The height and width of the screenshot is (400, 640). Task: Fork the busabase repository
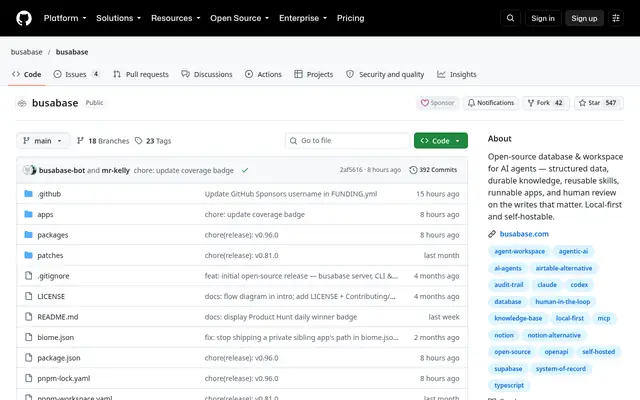coord(545,103)
